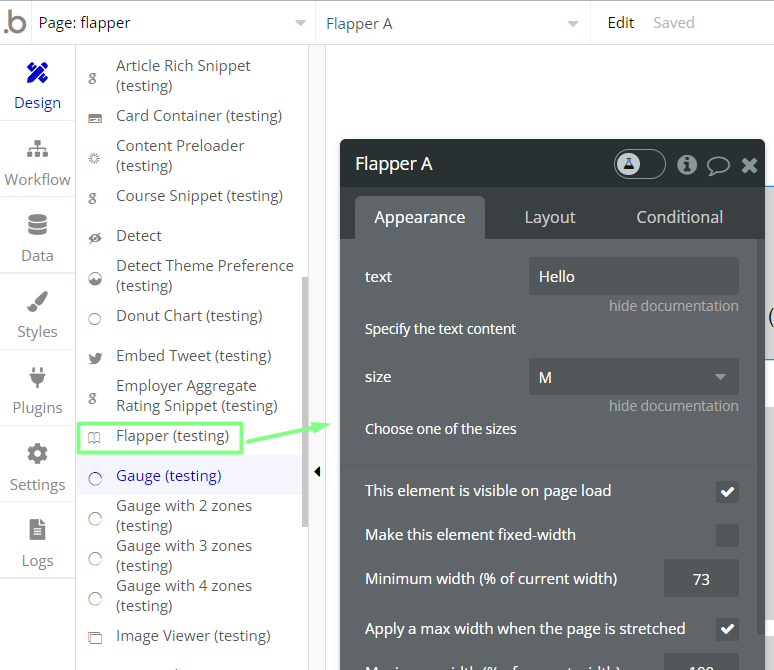Click the Gauge with 2 zones icon
This screenshot has height=670, width=774.
coord(95,518)
